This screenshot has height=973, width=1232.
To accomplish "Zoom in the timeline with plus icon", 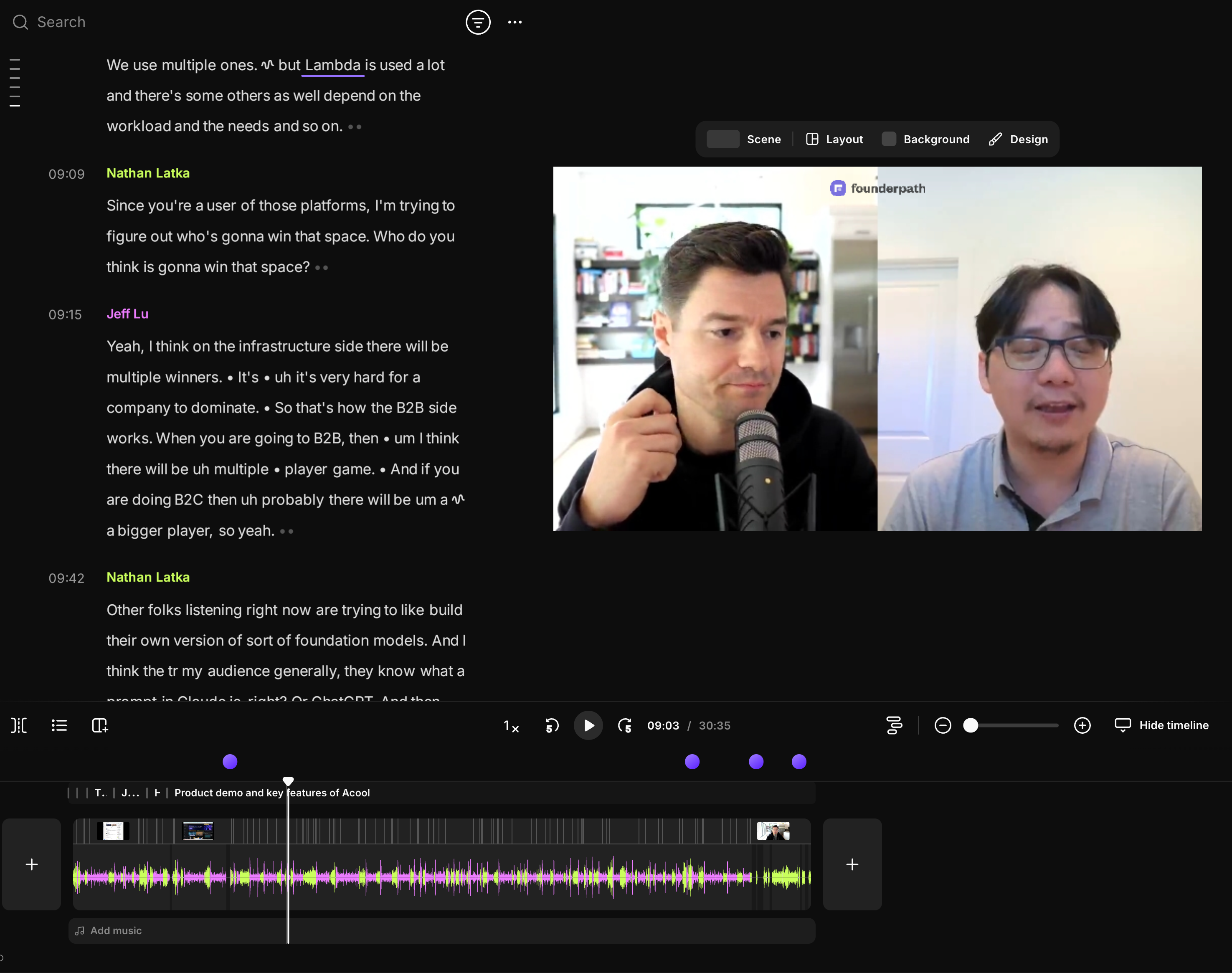I will click(1082, 725).
